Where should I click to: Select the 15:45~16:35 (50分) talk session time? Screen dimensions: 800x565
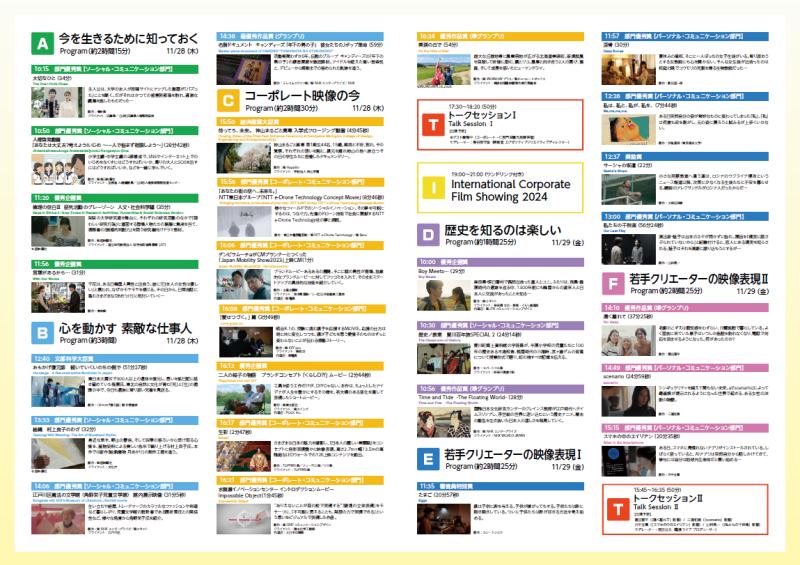658,489
